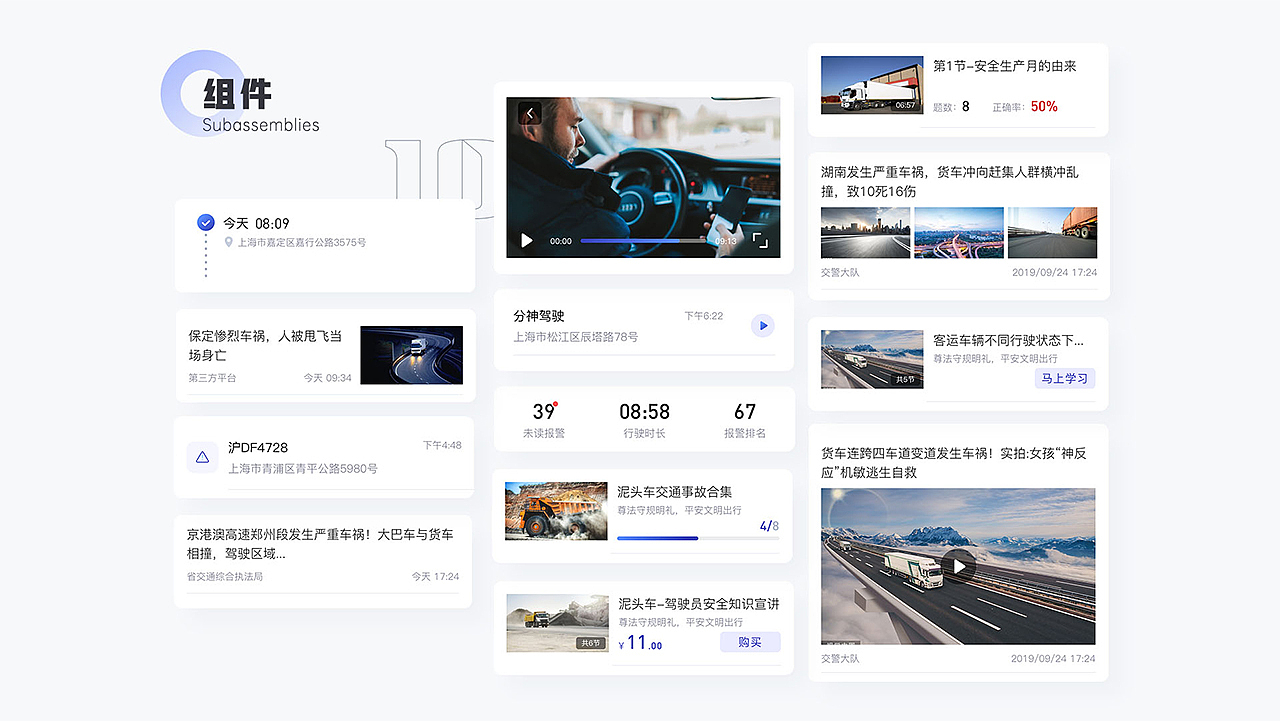The width and height of the screenshot is (1280, 721).
Task: Play the driver video with bottom-left play icon
Action: click(x=527, y=240)
